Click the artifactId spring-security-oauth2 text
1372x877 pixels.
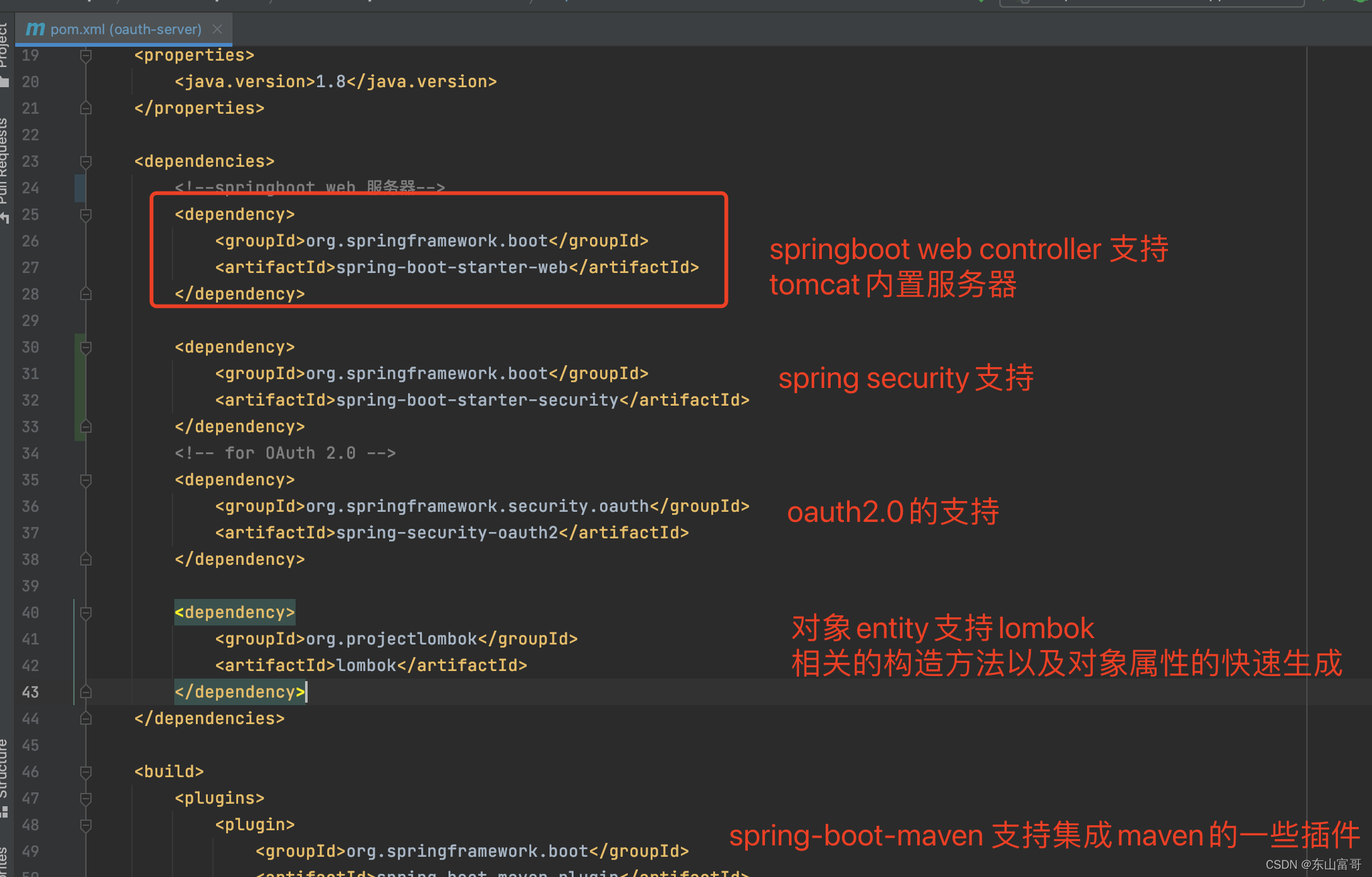coord(447,533)
